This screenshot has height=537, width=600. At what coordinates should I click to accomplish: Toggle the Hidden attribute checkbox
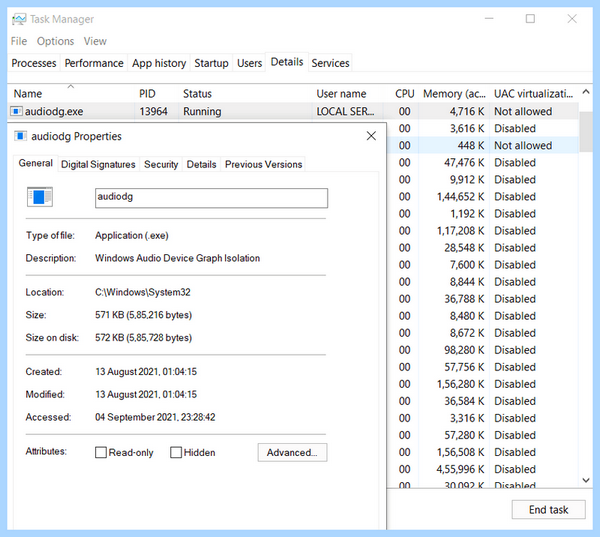pyautogui.click(x=176, y=452)
